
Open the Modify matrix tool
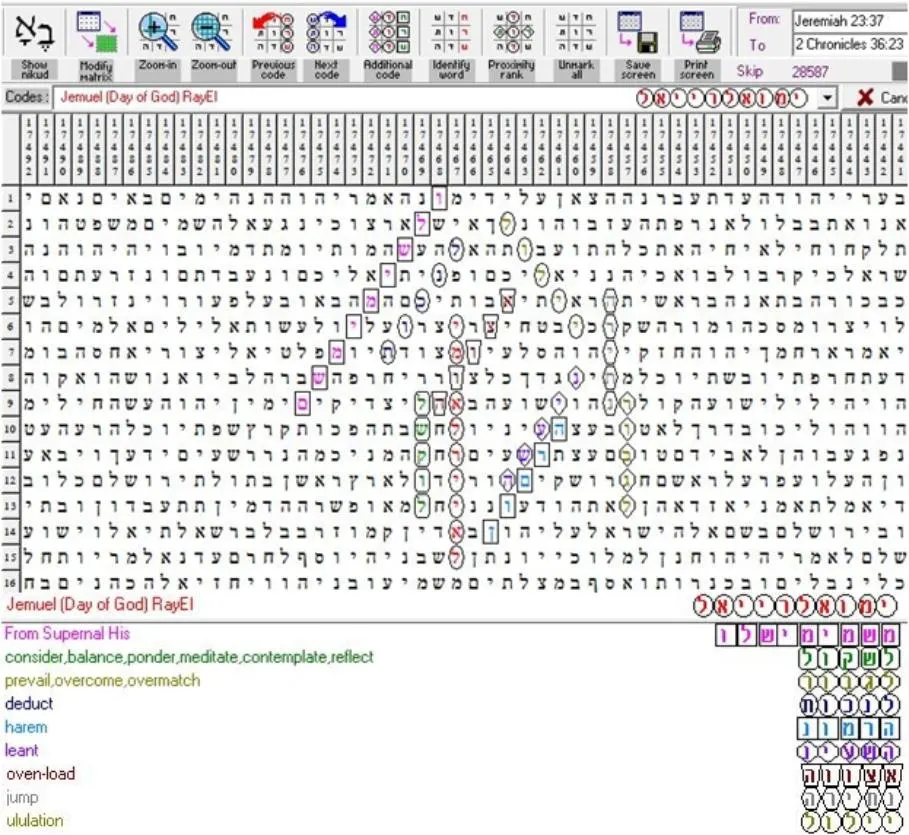[96, 32]
